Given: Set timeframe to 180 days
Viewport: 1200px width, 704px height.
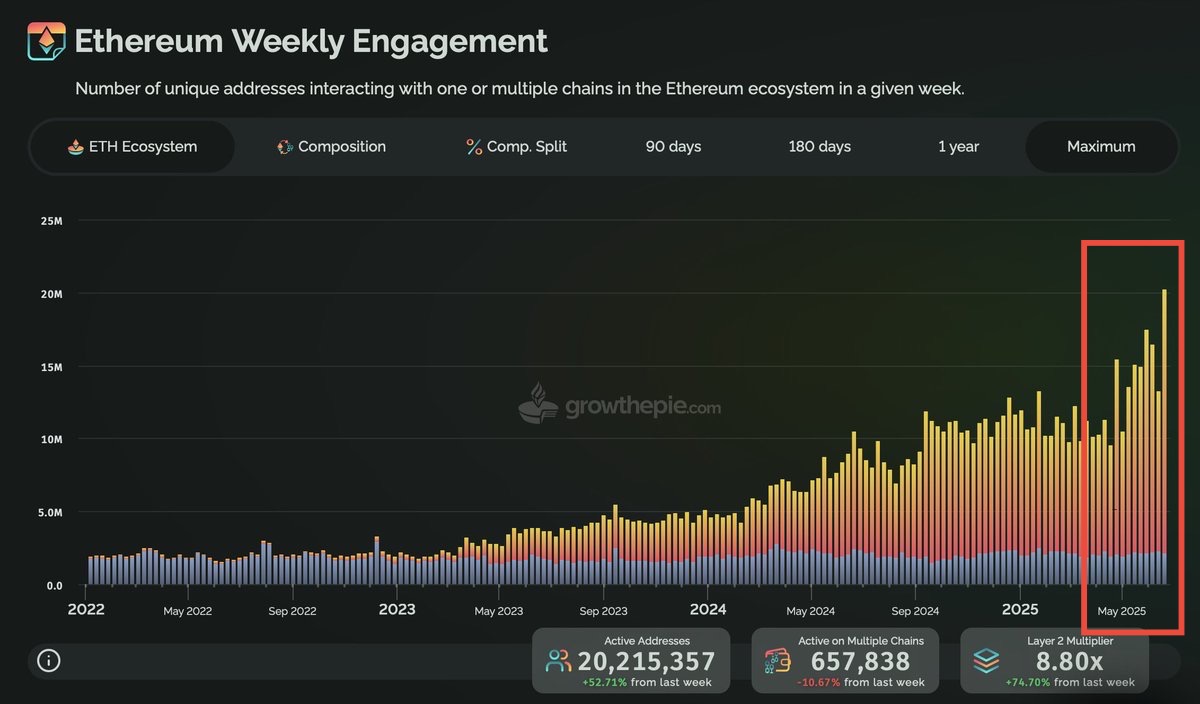Looking at the screenshot, I should point(819,147).
